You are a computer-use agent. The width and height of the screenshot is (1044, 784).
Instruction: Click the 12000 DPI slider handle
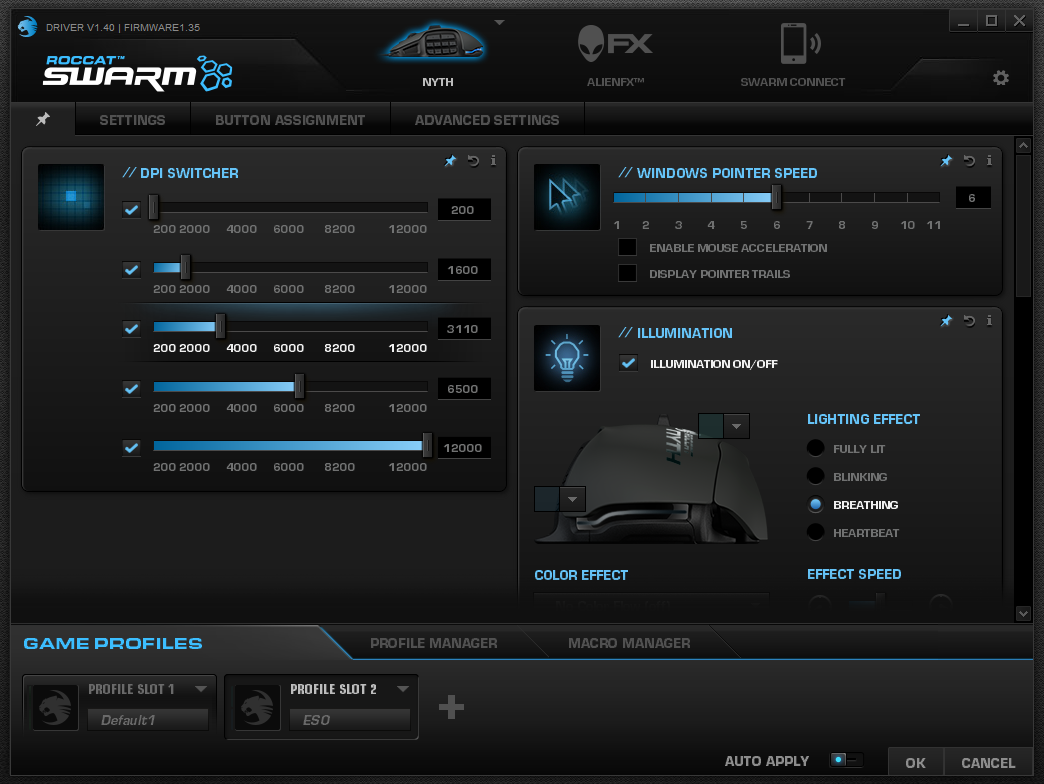pyautogui.click(x=427, y=446)
